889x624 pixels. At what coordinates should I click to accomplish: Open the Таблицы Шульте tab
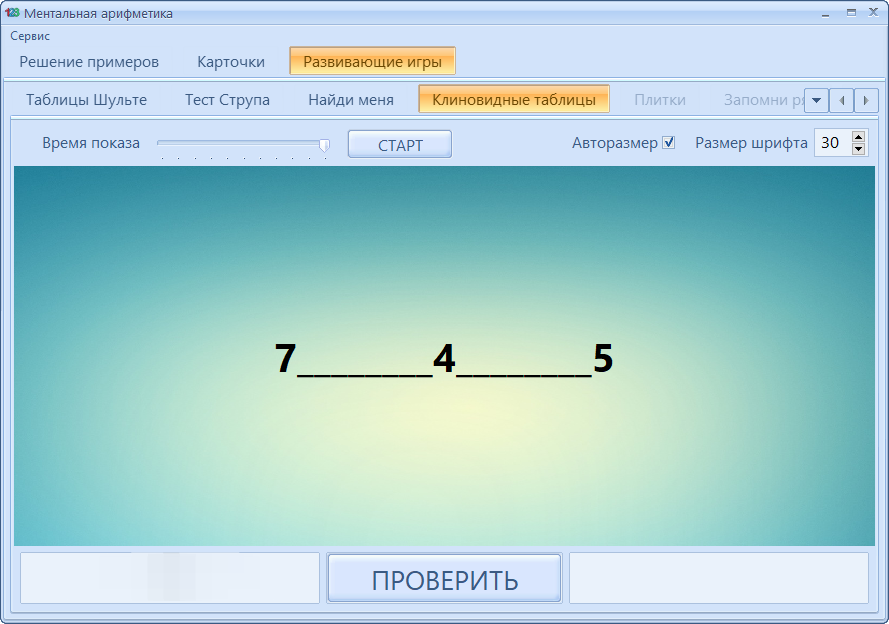(x=89, y=100)
